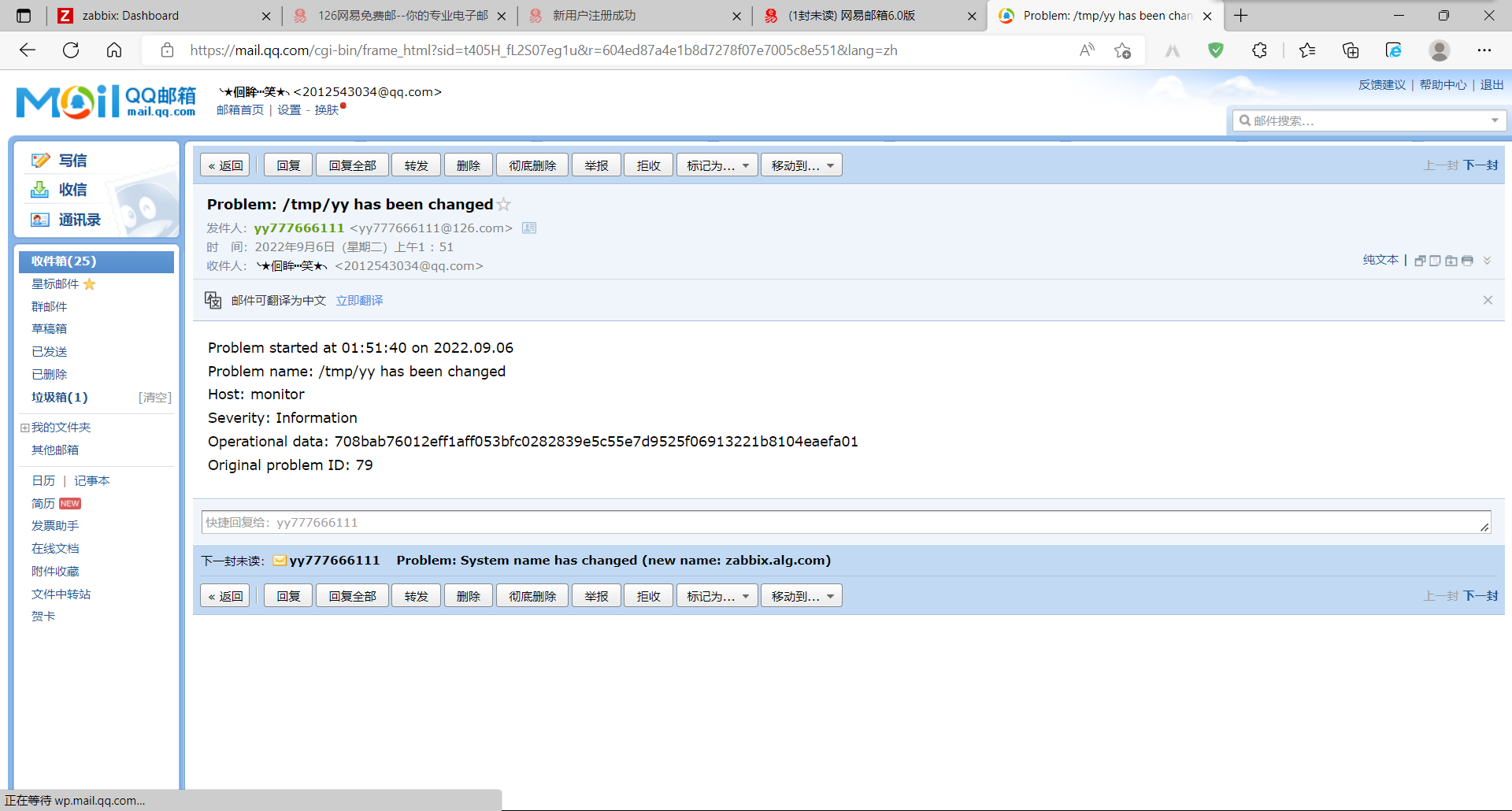Click browser home icon
Viewport: 1512px width, 811px height.
(x=114, y=50)
